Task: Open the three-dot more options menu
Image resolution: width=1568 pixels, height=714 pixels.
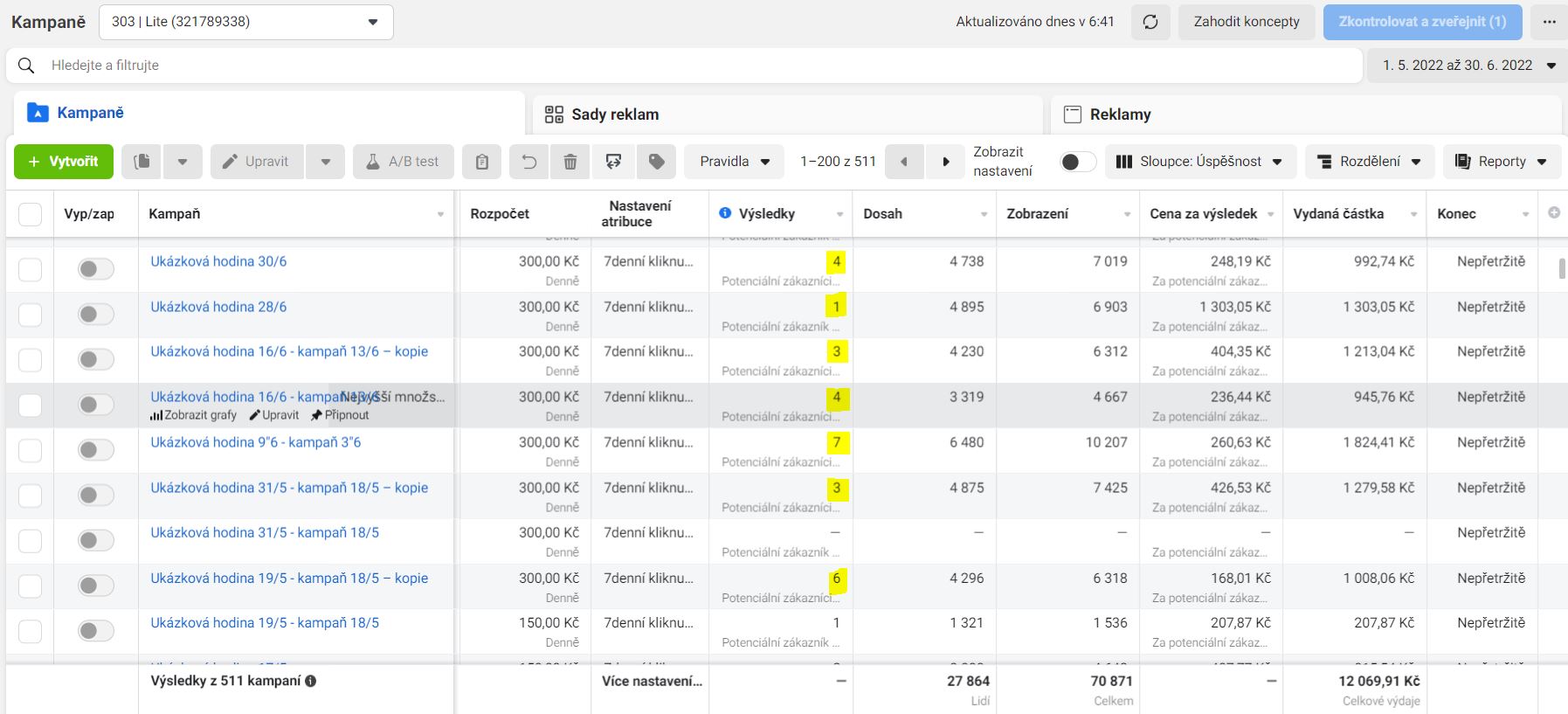Action: click(1549, 22)
